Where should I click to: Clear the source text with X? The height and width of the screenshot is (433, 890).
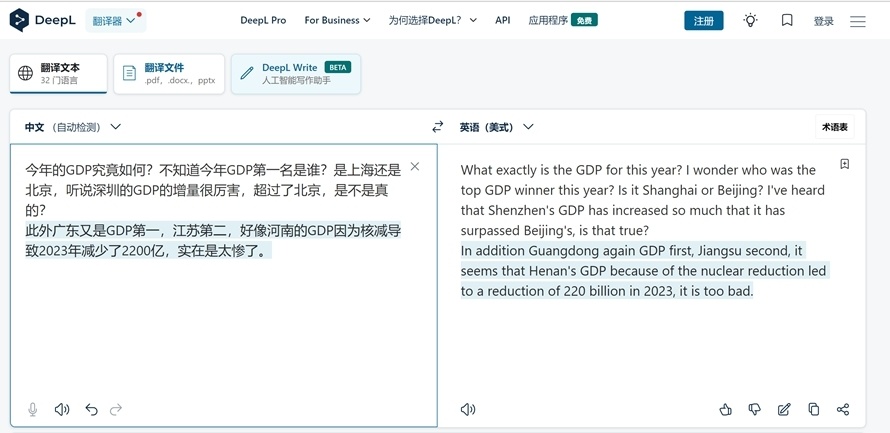coord(415,166)
